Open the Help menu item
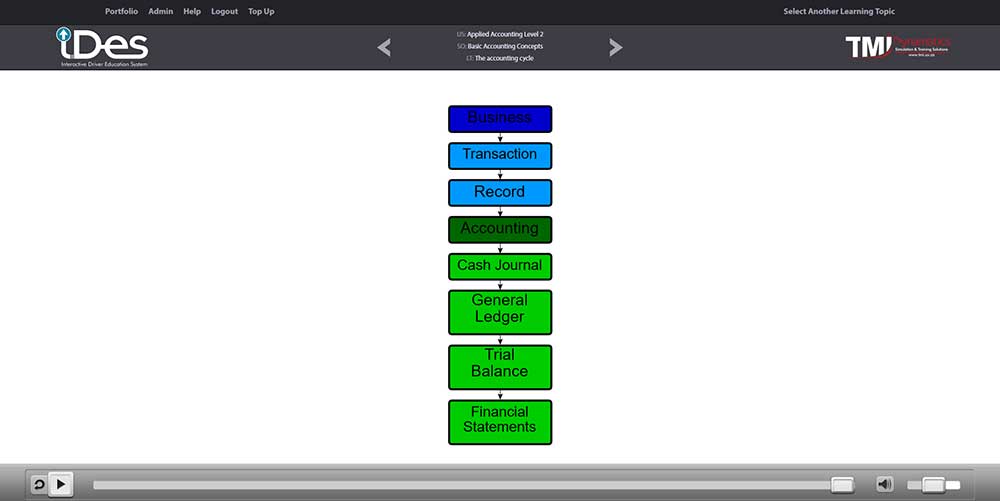 tap(192, 12)
